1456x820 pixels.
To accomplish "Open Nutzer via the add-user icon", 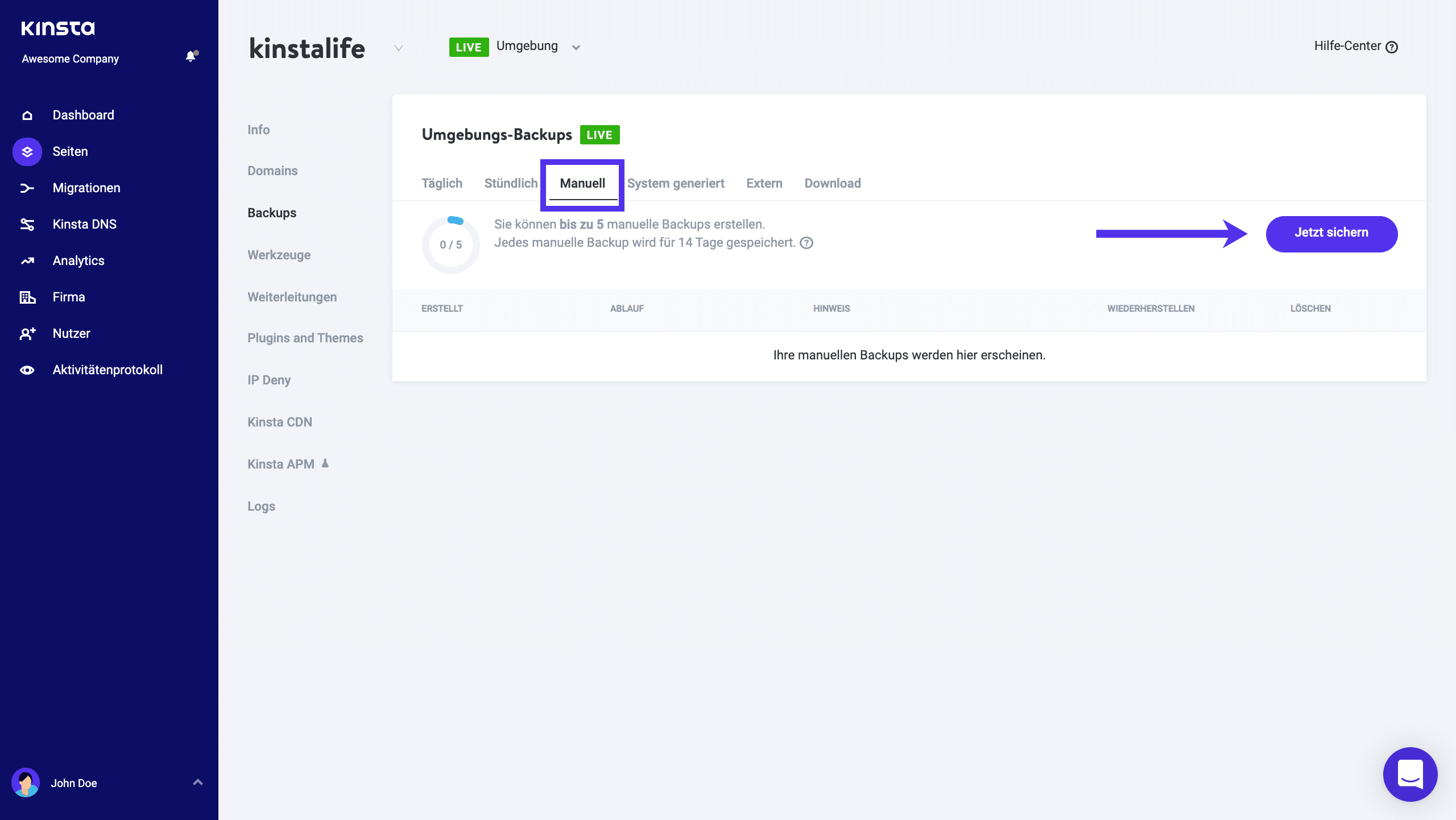I will pyautogui.click(x=27, y=333).
